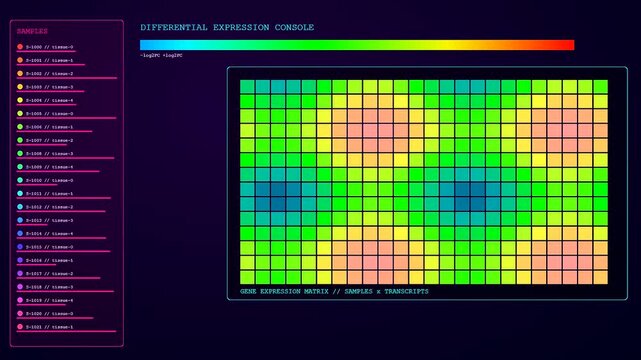Select the blue dot beside S-1013

(x=20, y=220)
